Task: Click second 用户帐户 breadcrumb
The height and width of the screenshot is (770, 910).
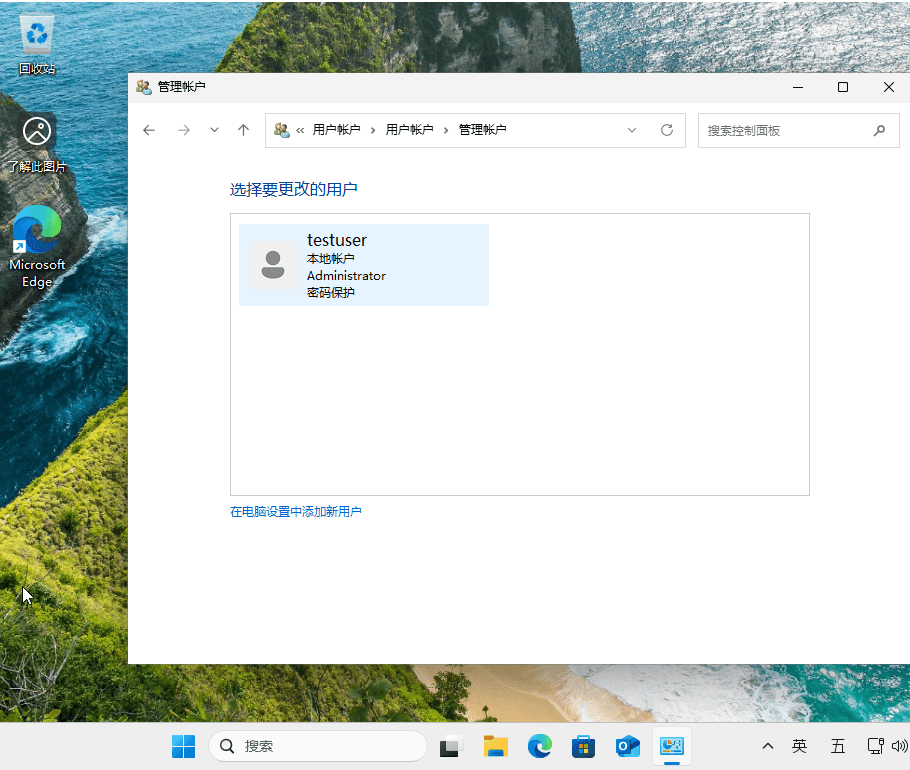Action: (x=410, y=130)
